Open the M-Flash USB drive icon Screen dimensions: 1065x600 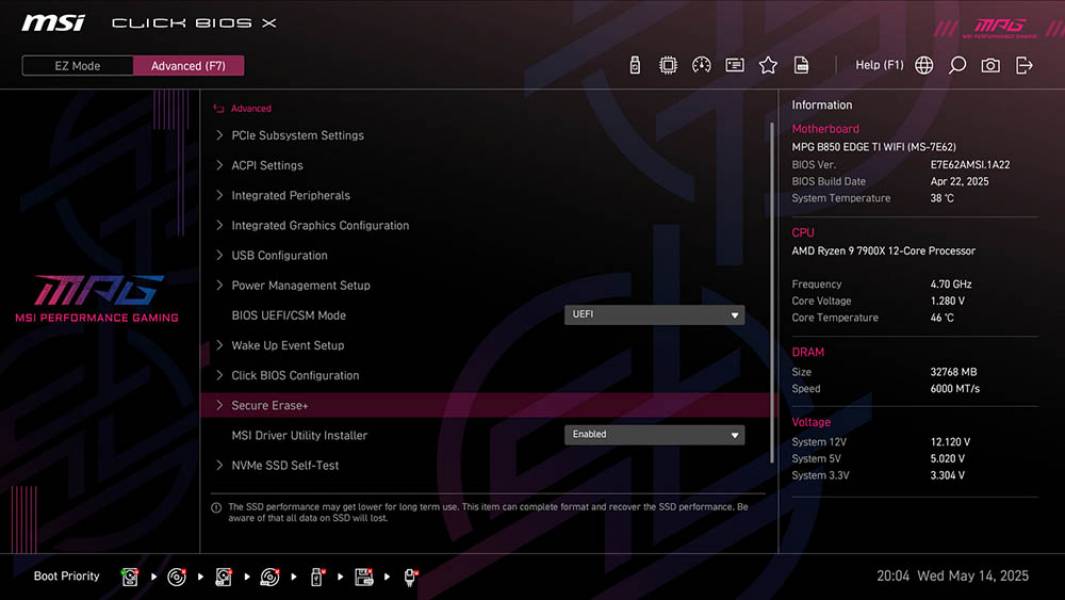click(634, 65)
